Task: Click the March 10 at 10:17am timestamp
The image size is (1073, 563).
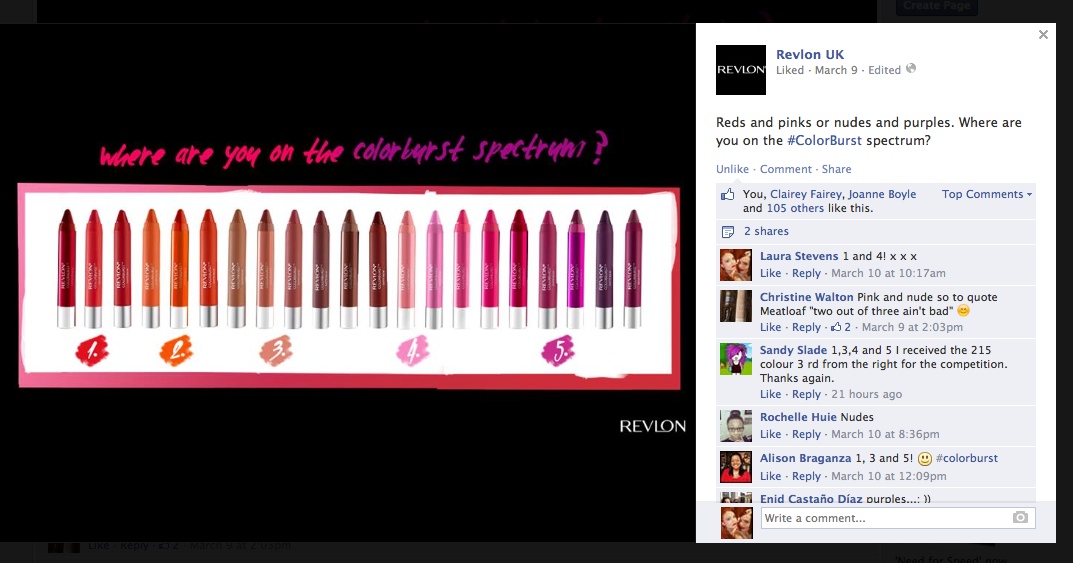Action: point(888,273)
